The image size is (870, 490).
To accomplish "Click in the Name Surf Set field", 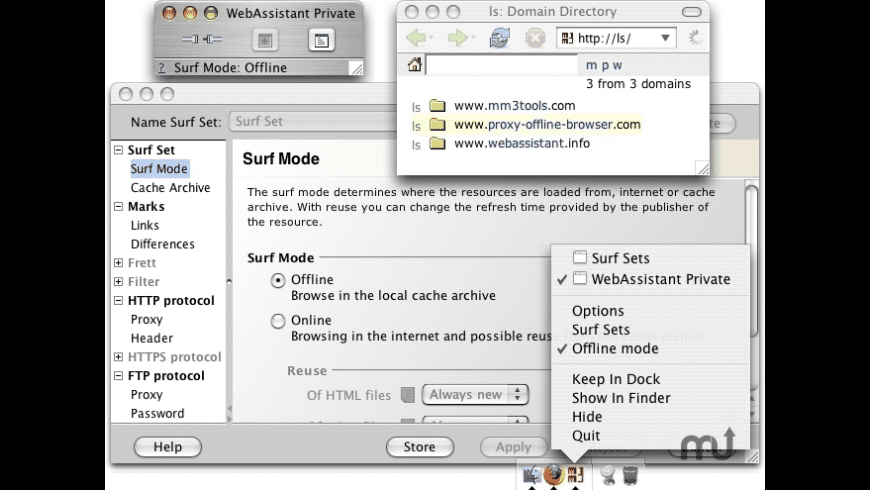I will click(x=312, y=122).
